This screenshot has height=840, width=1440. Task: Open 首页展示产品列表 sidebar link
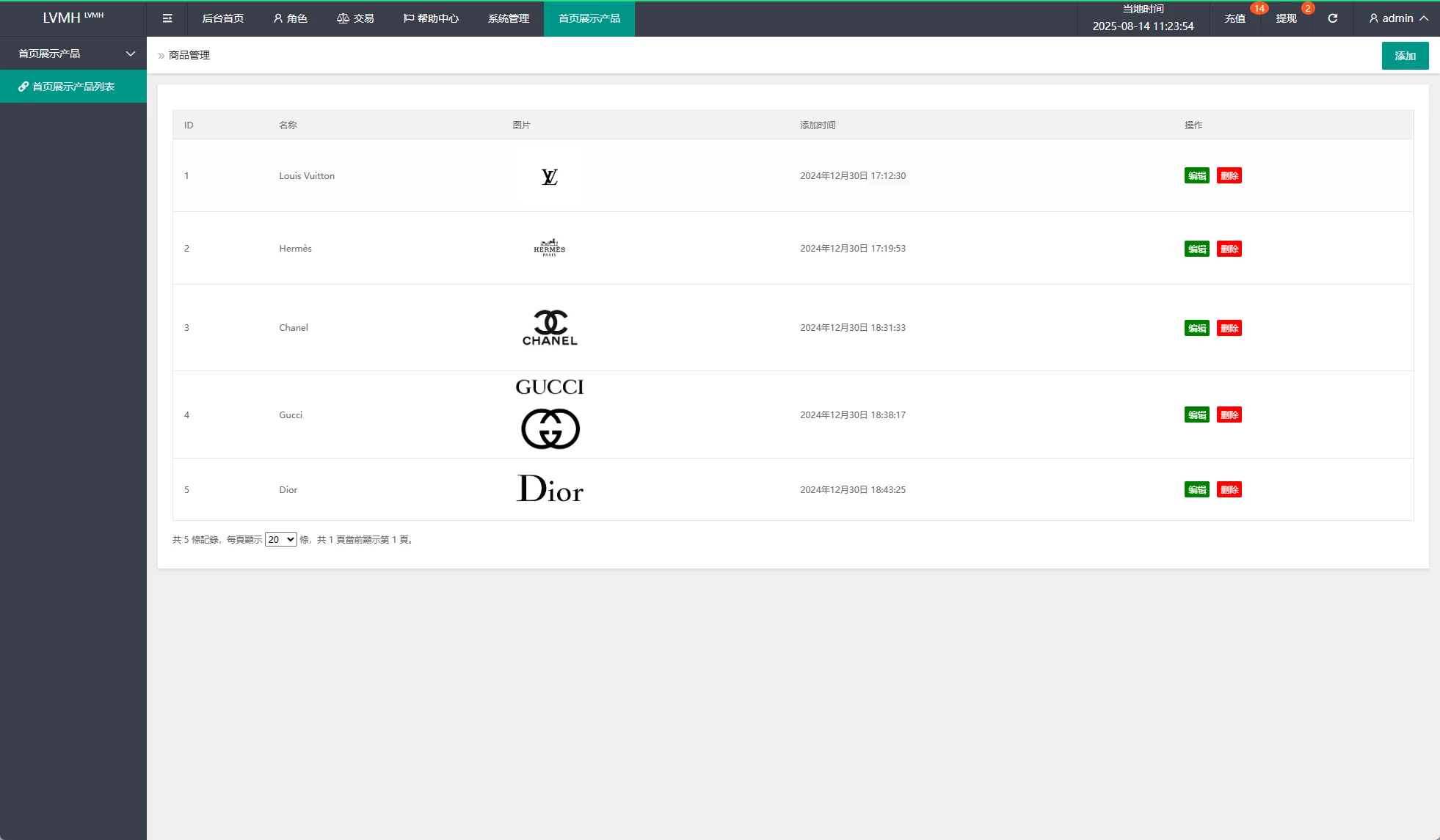click(x=73, y=87)
